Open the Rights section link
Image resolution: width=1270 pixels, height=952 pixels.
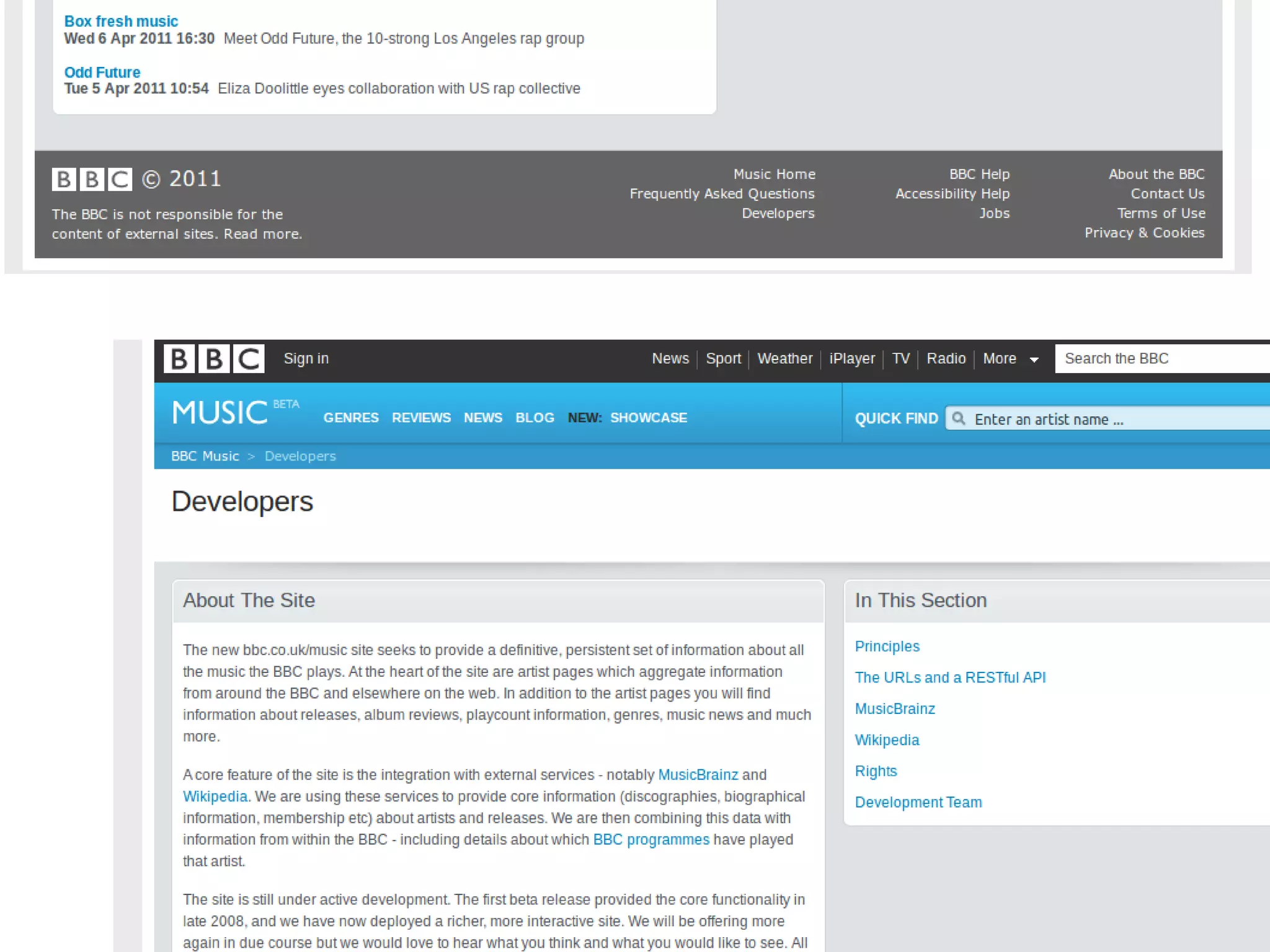[x=876, y=771]
